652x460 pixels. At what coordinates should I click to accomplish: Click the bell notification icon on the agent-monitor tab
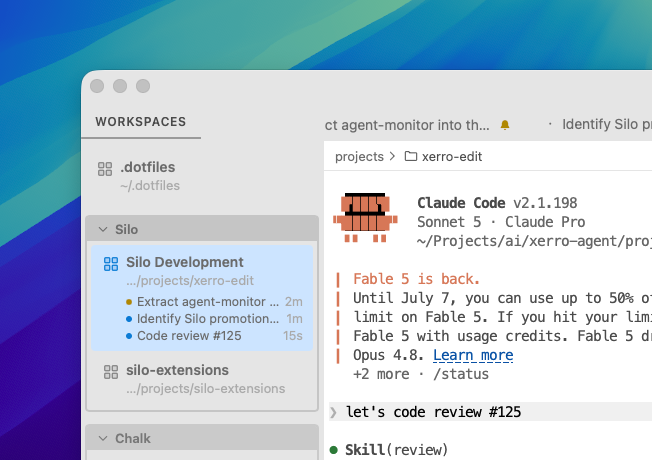(x=505, y=125)
